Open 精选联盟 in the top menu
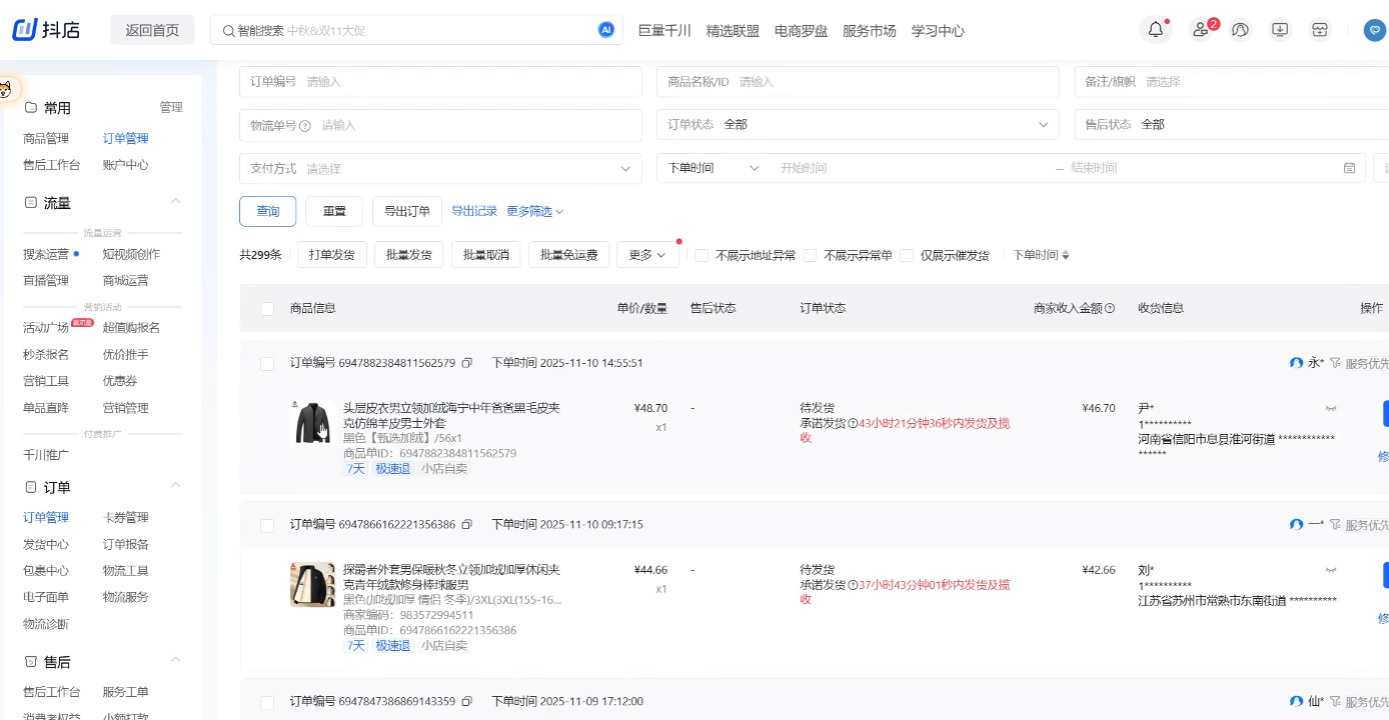Viewport: 1389px width, 720px height. (732, 31)
